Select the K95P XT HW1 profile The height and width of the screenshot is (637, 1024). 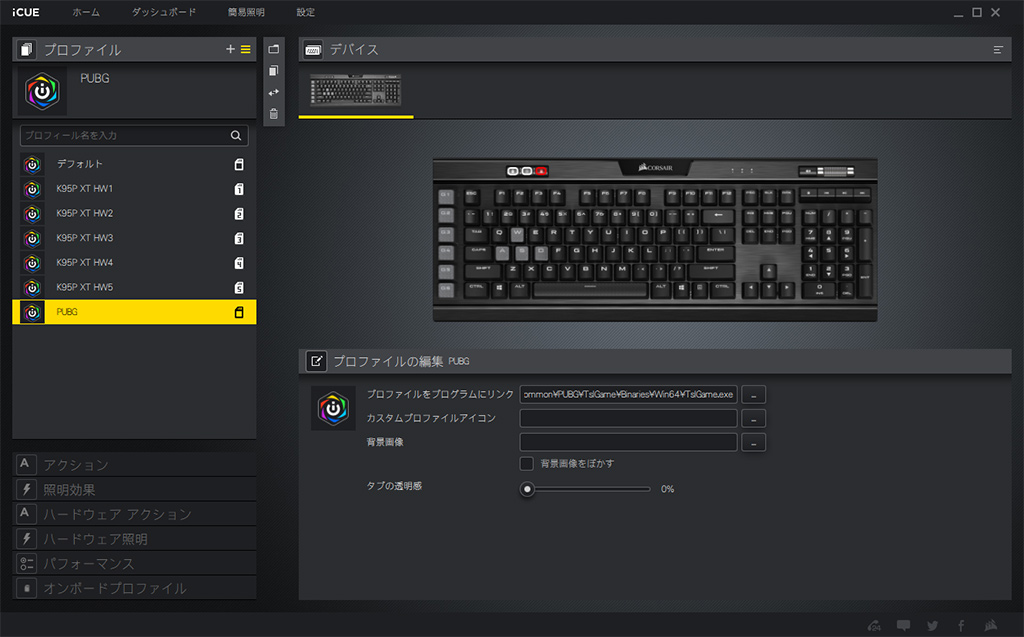135,189
